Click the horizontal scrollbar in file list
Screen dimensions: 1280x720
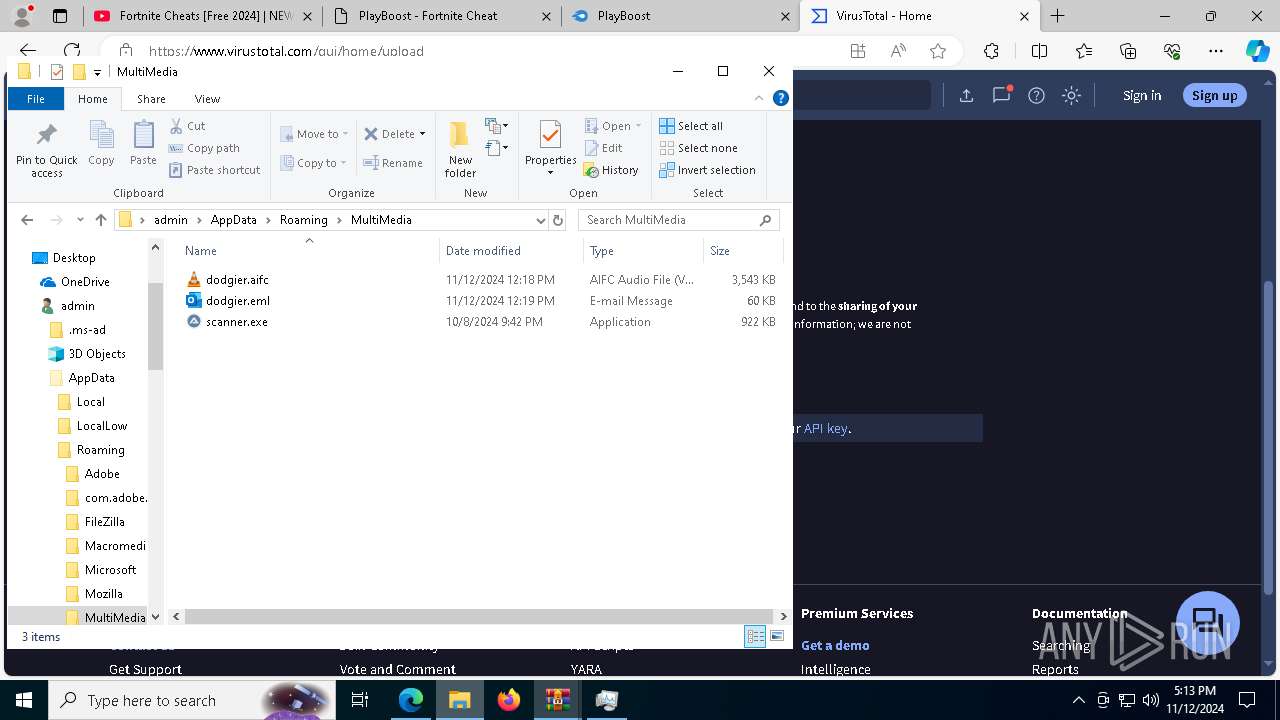point(479,617)
